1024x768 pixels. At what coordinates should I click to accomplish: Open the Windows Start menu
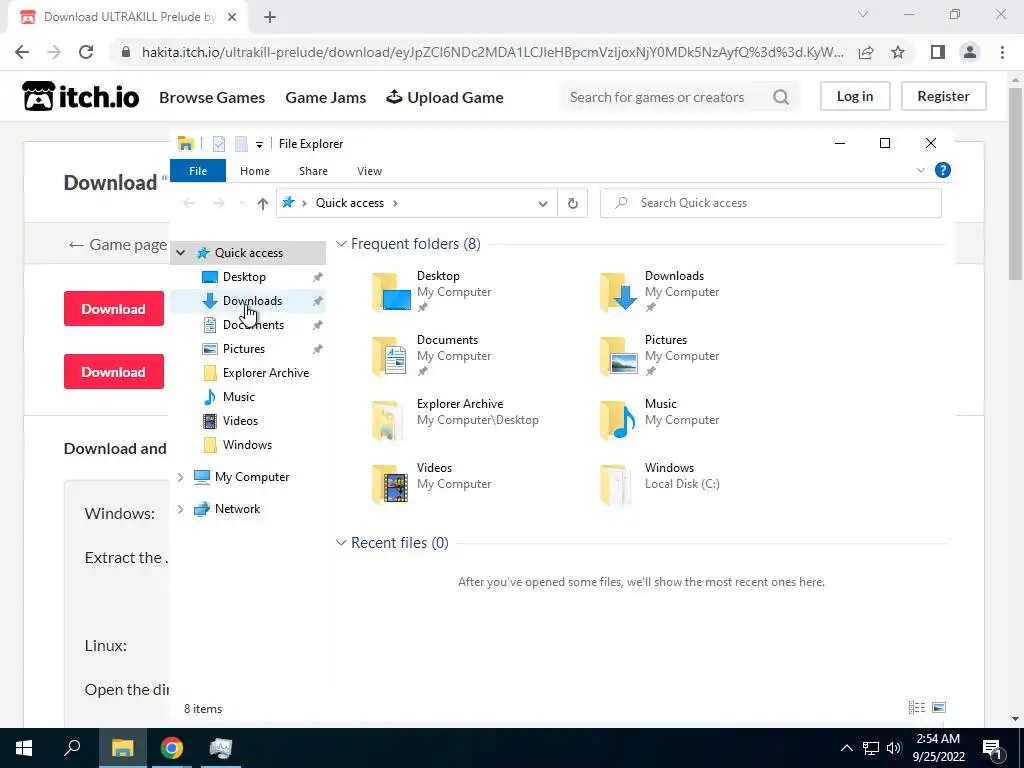click(x=24, y=748)
